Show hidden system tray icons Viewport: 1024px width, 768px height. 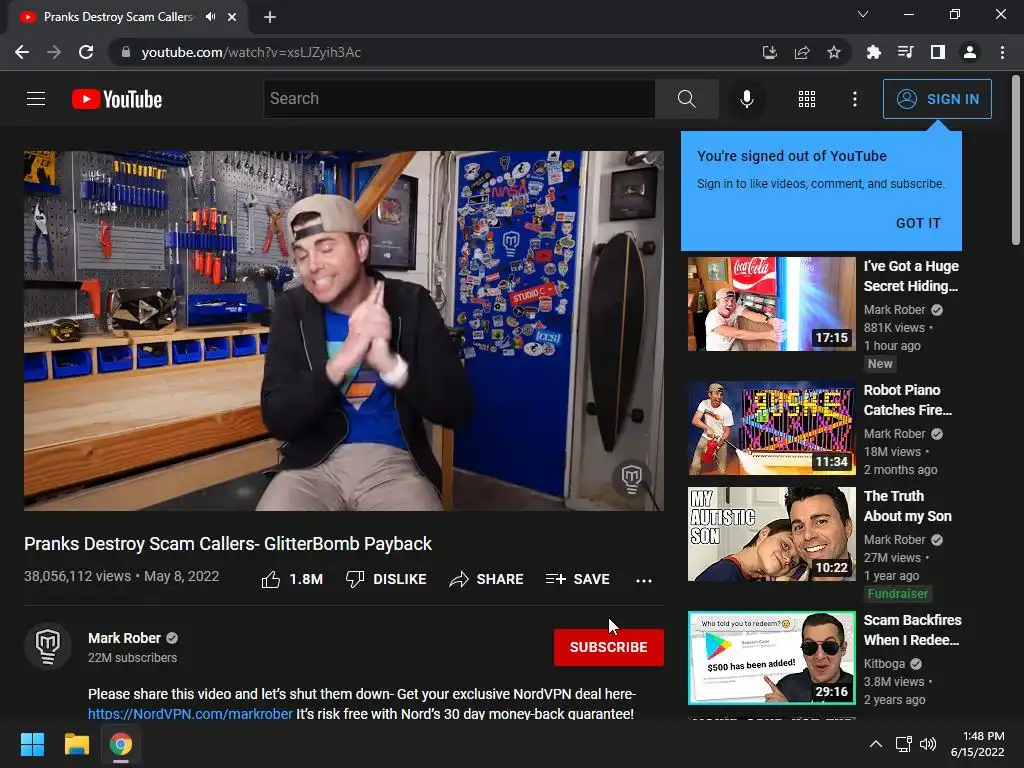[876, 744]
